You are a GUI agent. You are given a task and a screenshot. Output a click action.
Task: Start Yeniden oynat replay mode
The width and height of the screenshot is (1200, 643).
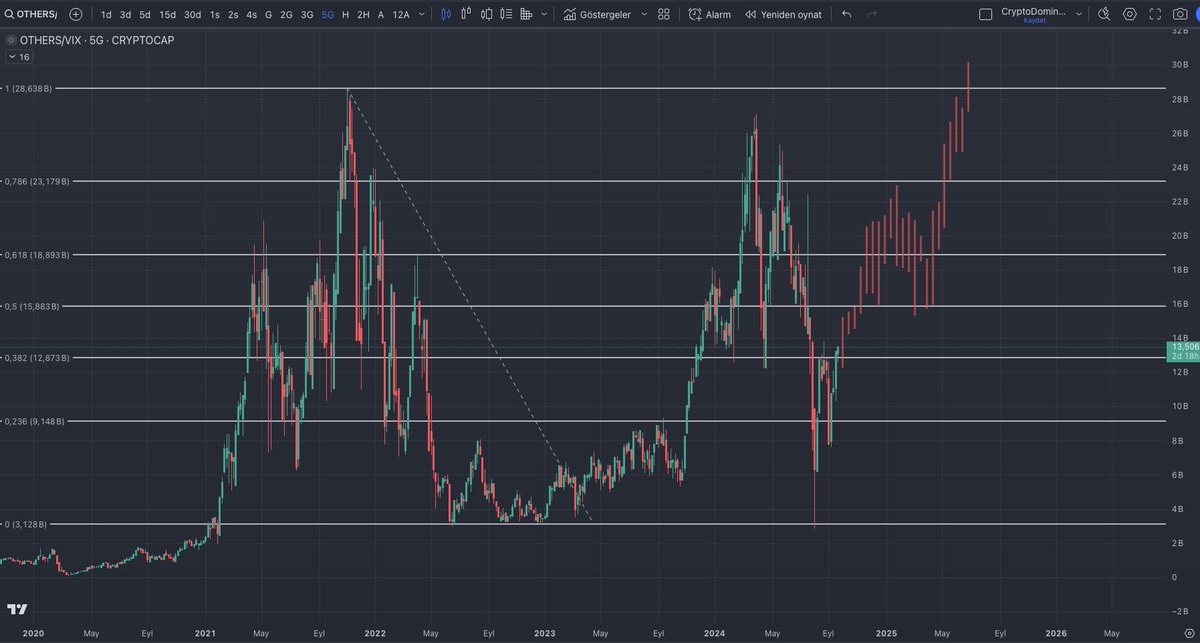click(786, 14)
